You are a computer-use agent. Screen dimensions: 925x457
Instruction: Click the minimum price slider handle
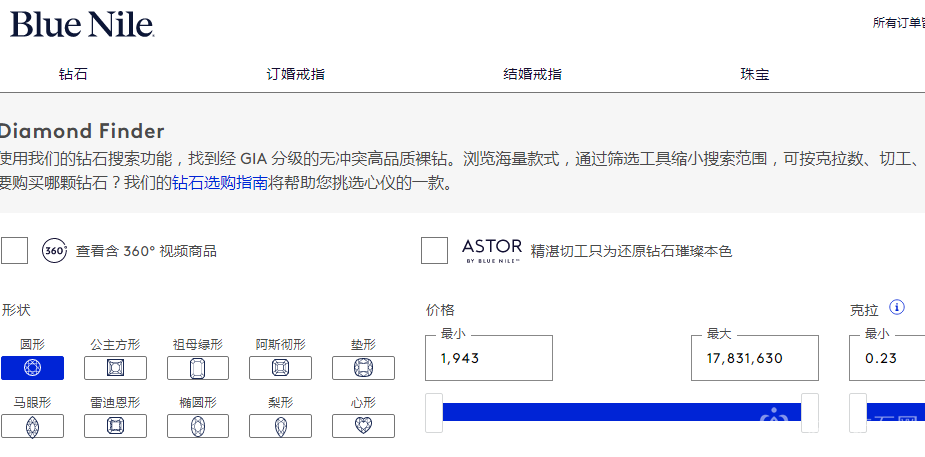[x=434, y=412]
